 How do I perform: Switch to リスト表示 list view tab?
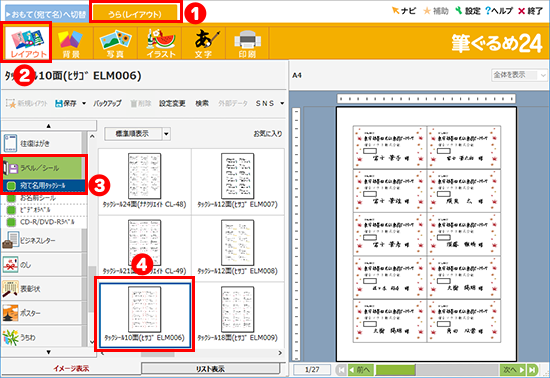coord(210,369)
